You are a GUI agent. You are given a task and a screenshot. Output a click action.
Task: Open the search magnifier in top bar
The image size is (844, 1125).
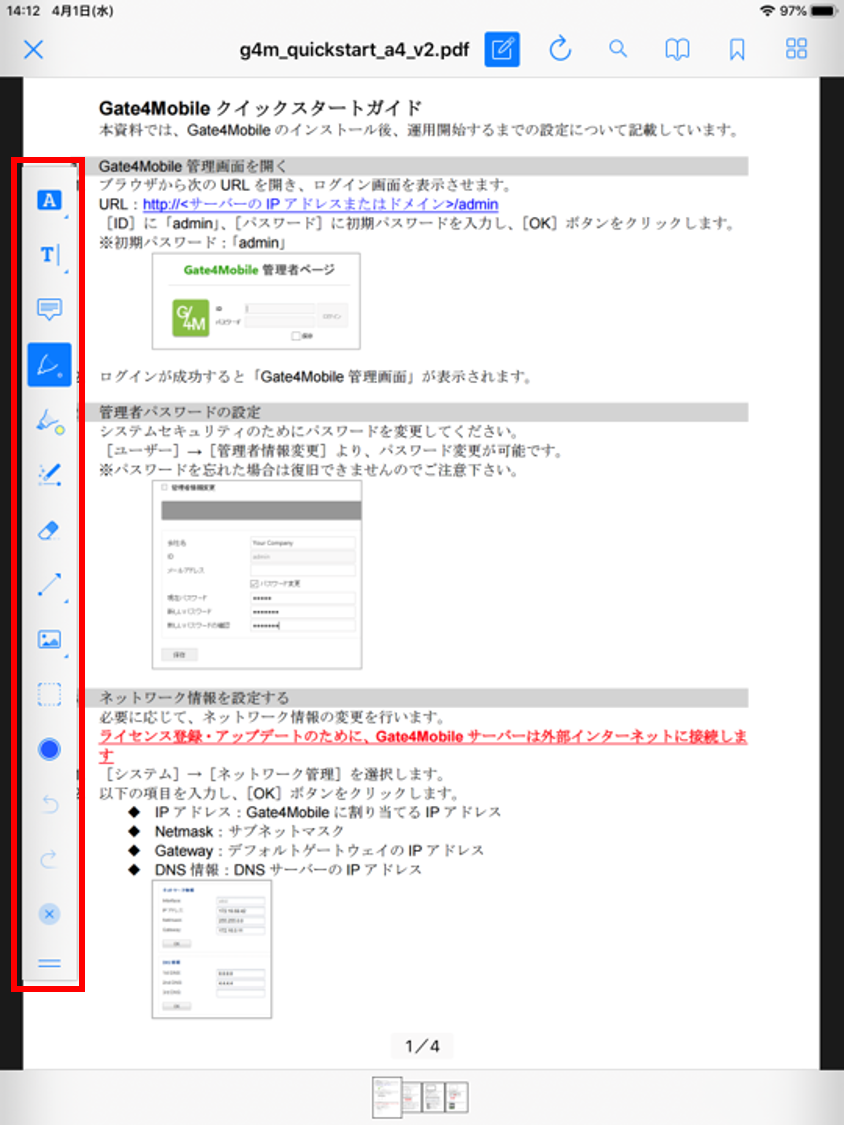point(618,49)
